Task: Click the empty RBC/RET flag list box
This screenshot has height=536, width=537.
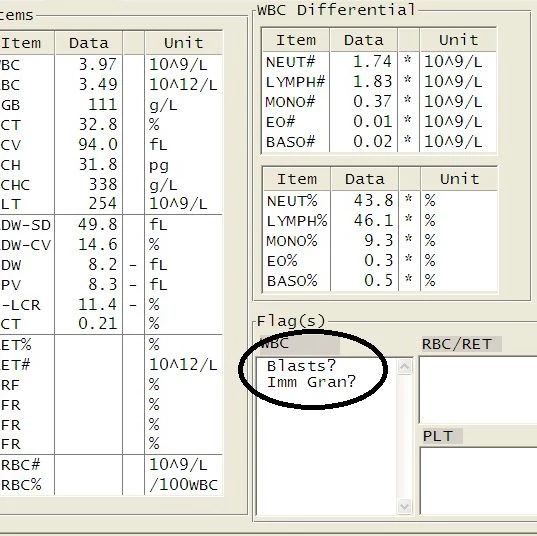Action: click(478, 389)
